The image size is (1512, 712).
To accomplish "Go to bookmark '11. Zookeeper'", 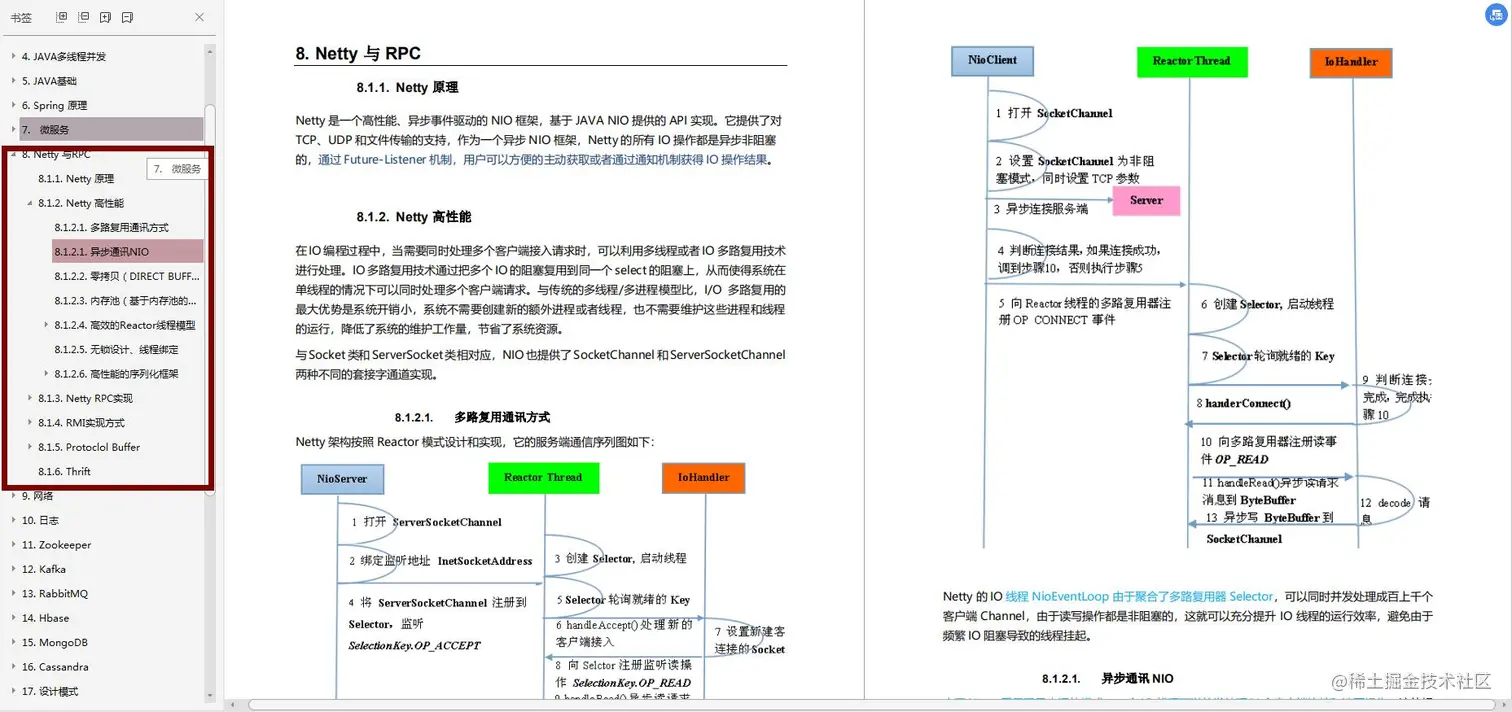I will 56,545.
